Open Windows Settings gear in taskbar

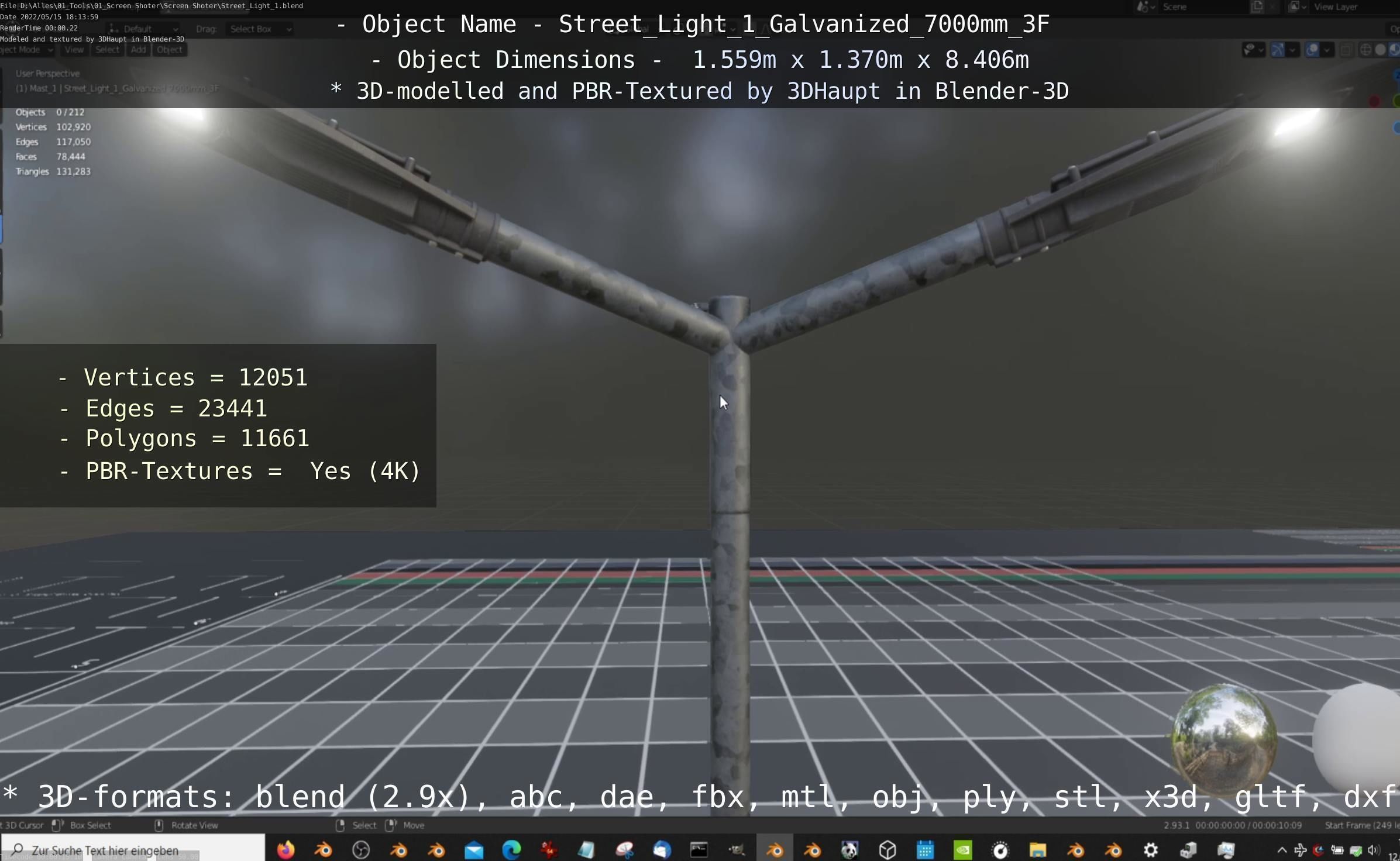coord(1151,850)
